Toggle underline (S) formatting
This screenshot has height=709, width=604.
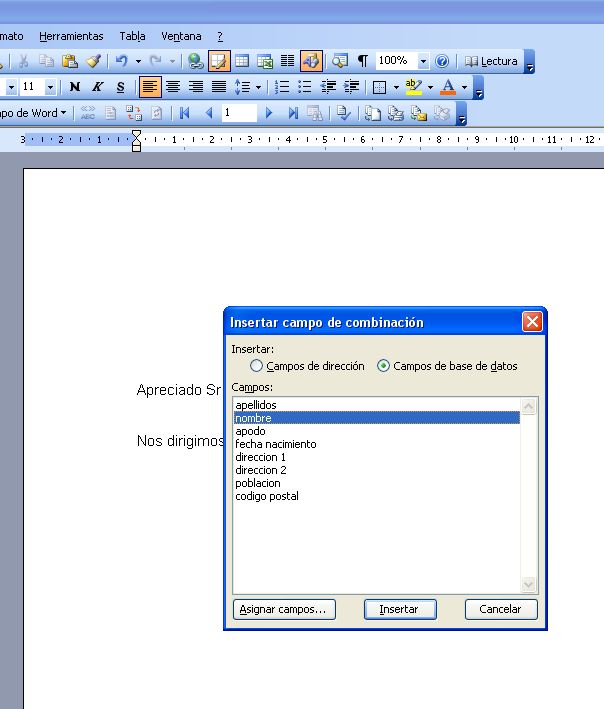[x=121, y=87]
